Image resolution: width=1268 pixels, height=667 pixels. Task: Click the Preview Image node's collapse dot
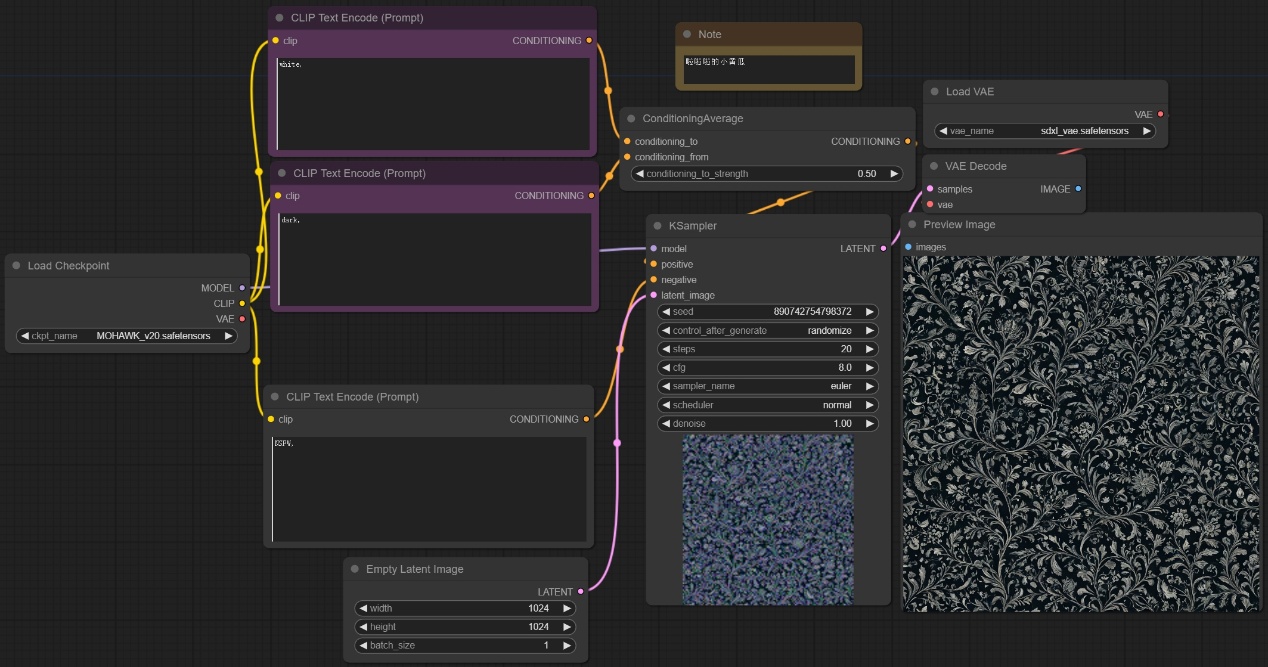point(912,225)
